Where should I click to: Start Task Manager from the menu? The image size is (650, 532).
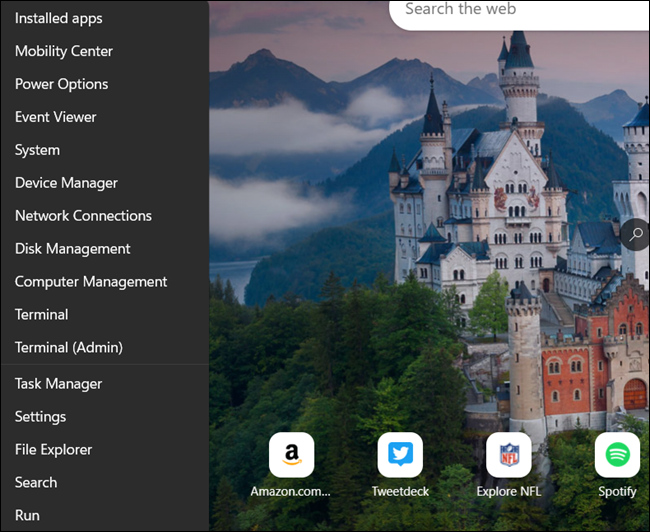[x=59, y=384]
